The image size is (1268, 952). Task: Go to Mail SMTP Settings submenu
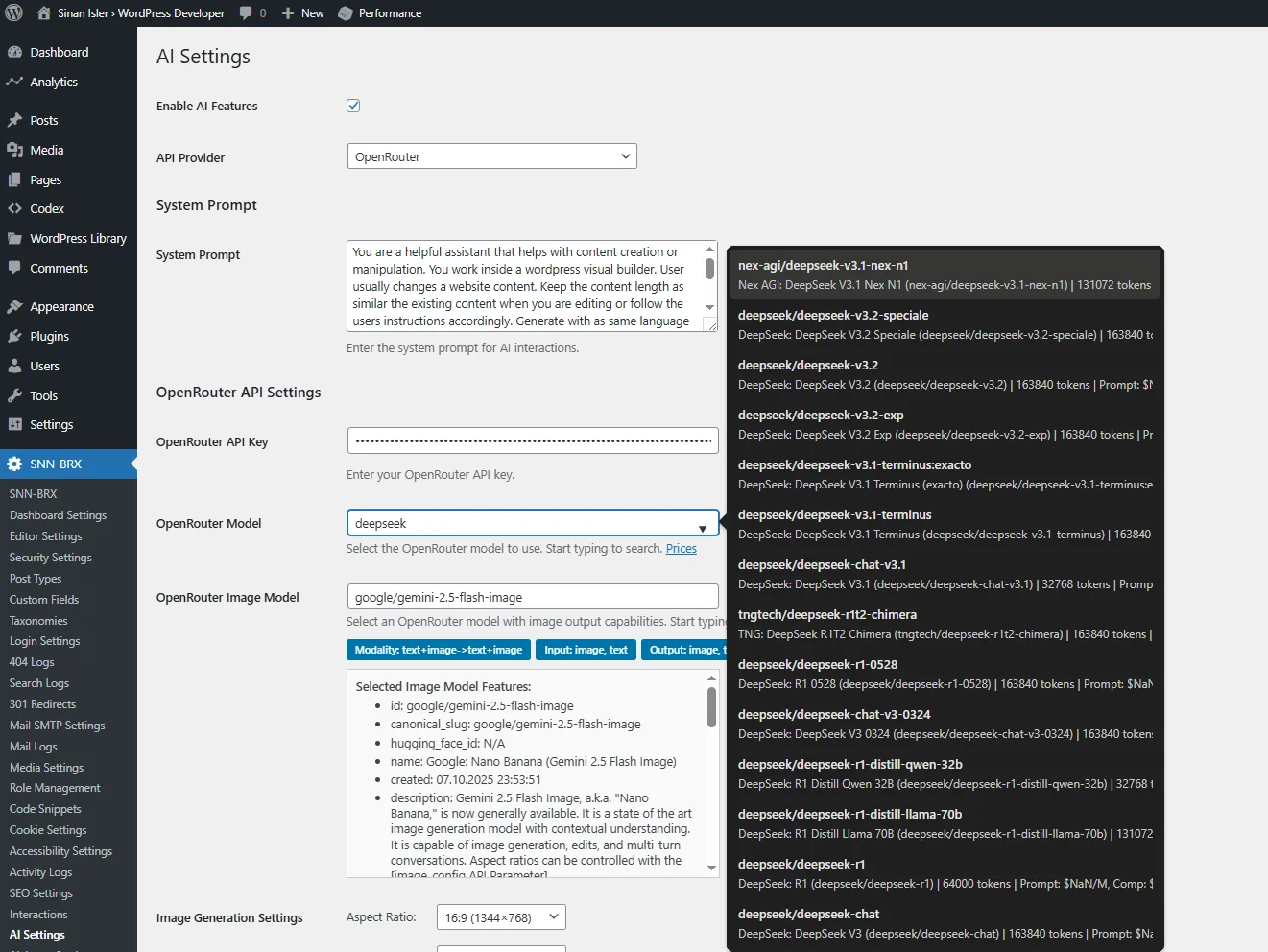57,726
